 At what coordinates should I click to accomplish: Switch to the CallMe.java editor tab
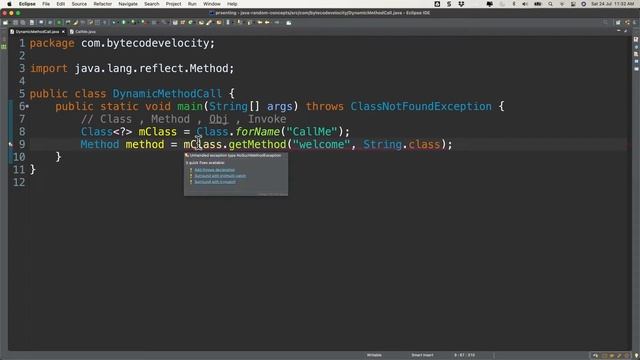click(x=83, y=31)
